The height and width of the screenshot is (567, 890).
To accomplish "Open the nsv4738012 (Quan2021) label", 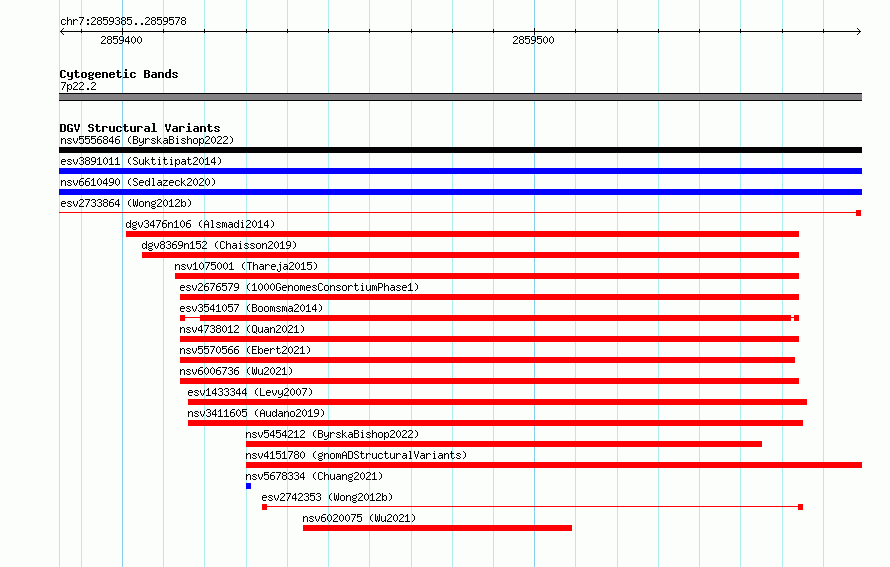I will point(242,329).
